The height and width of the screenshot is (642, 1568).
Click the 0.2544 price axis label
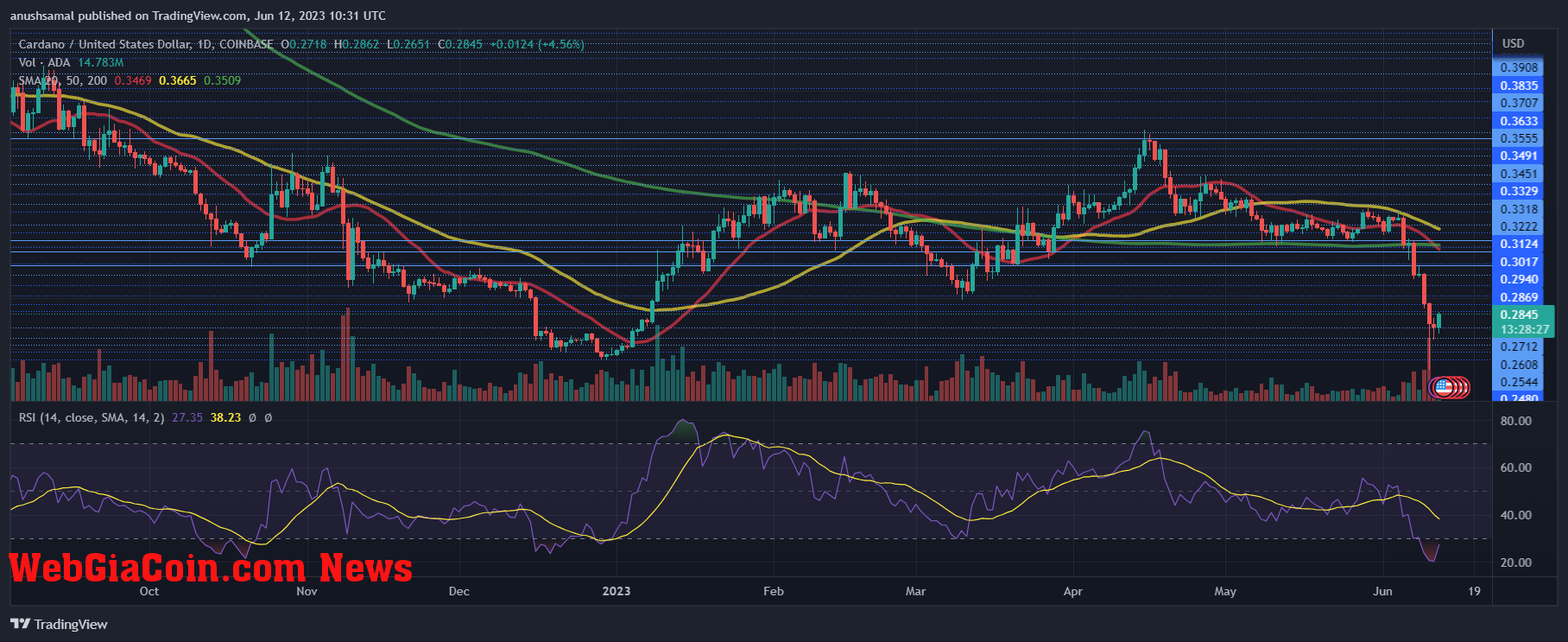tap(1519, 382)
